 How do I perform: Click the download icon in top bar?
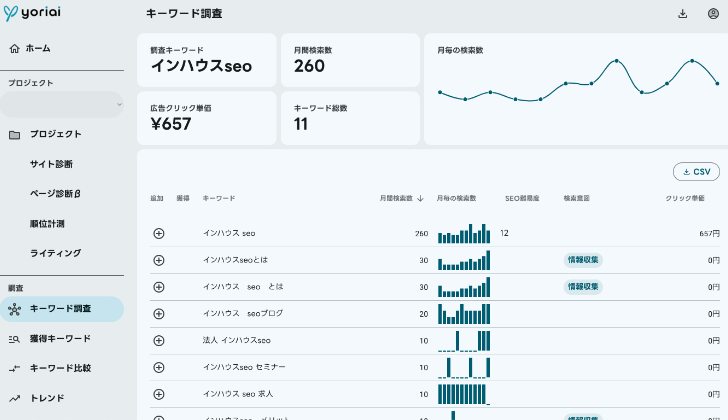click(x=683, y=14)
